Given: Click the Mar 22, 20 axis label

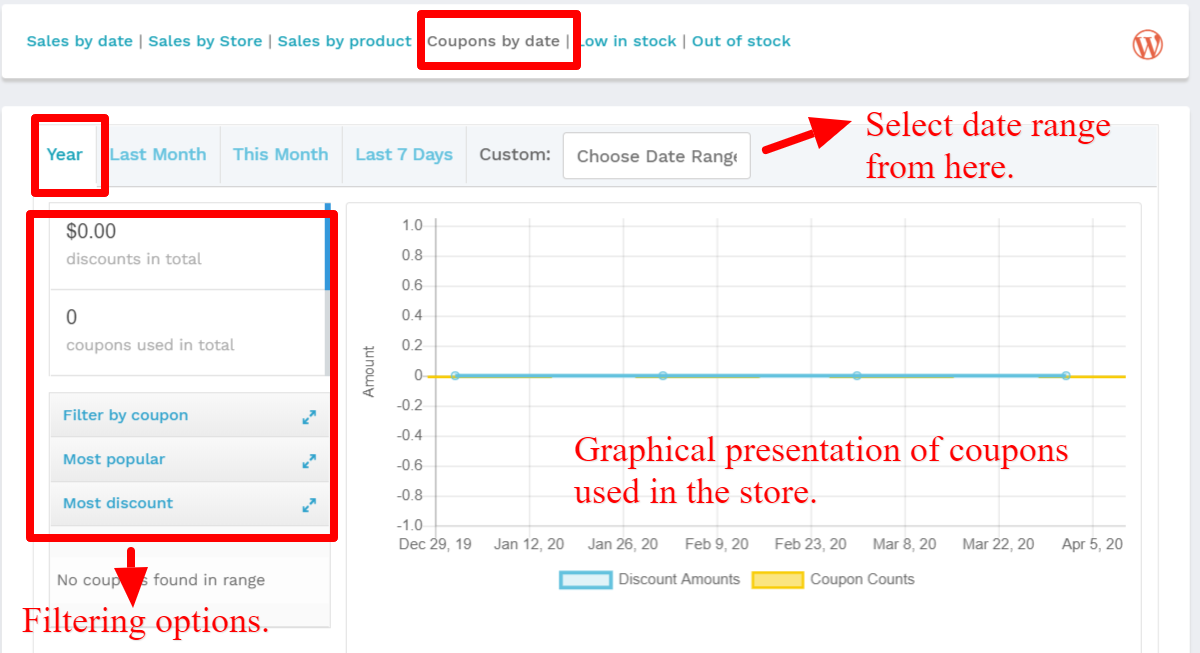Looking at the screenshot, I should [999, 544].
